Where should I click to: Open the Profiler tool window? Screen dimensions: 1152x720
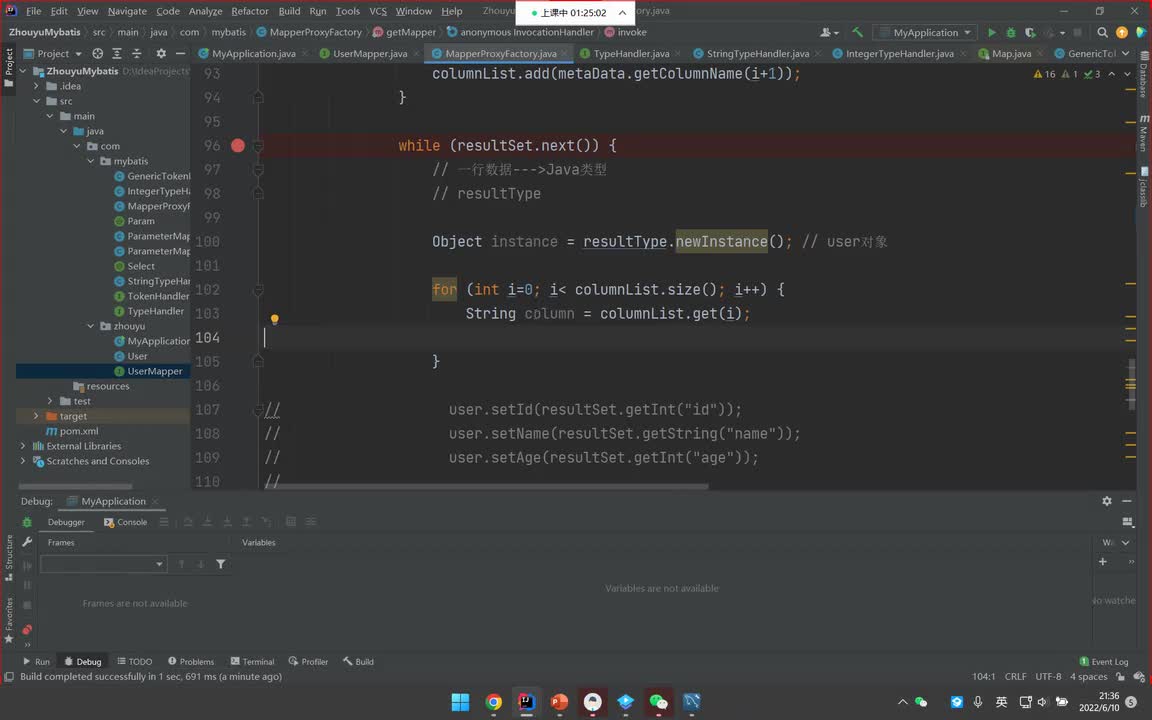[x=309, y=661]
